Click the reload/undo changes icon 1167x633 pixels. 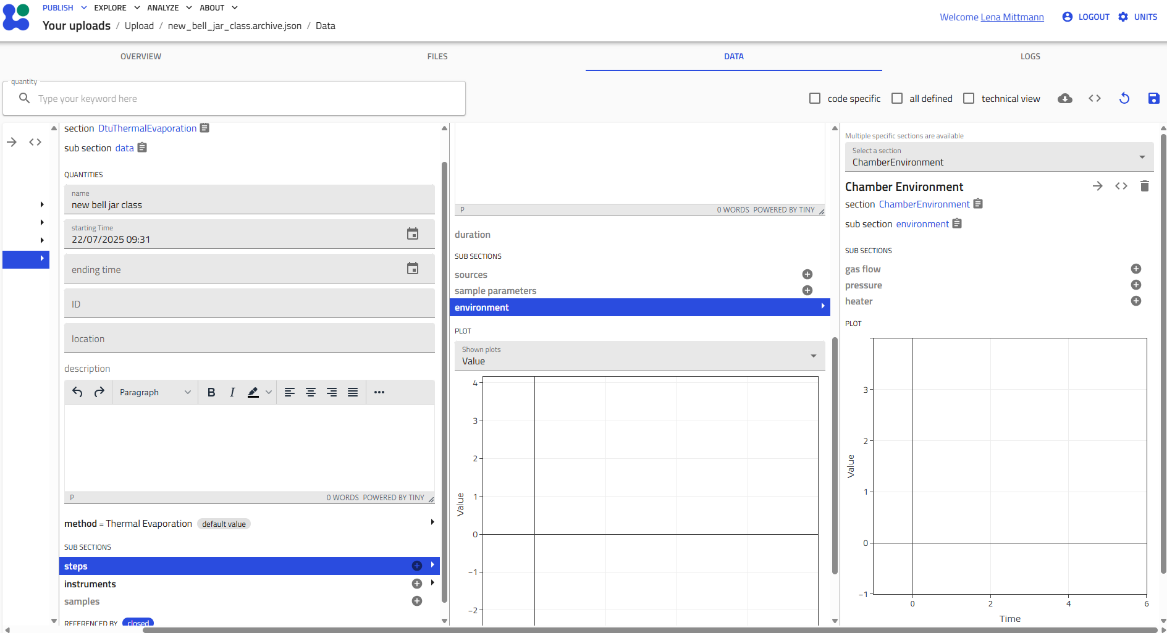click(x=1124, y=98)
